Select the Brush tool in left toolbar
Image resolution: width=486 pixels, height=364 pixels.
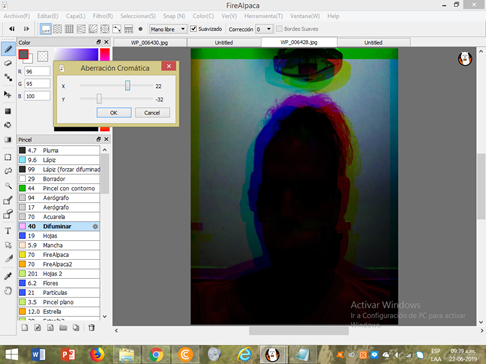(x=8, y=49)
